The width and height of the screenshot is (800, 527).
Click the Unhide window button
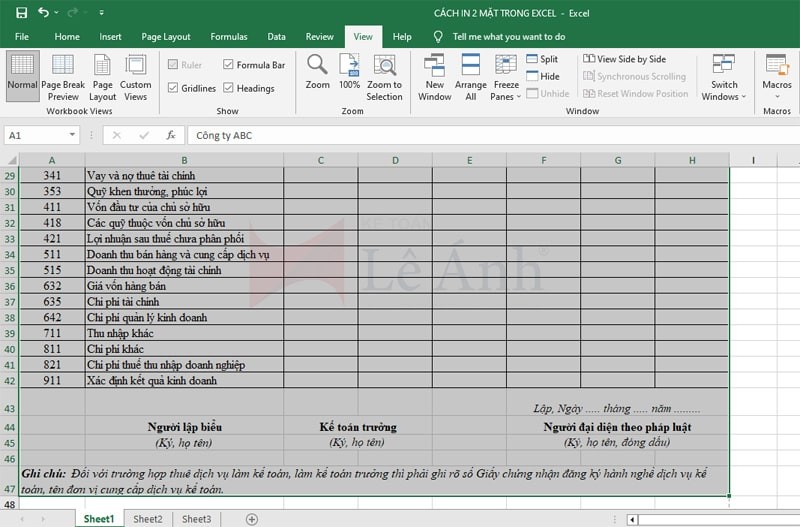(548, 94)
